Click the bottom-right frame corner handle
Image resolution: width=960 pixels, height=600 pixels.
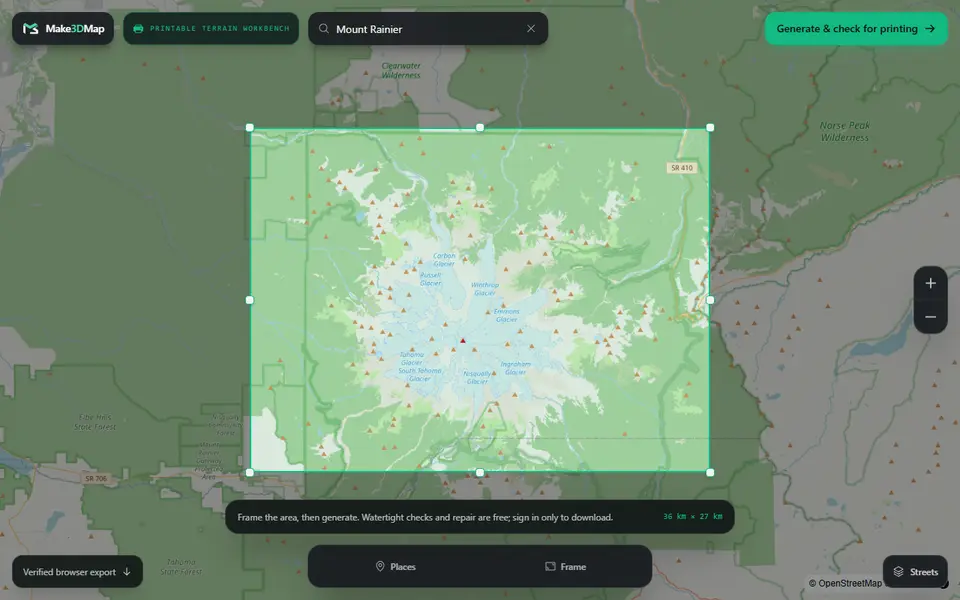[x=710, y=473]
